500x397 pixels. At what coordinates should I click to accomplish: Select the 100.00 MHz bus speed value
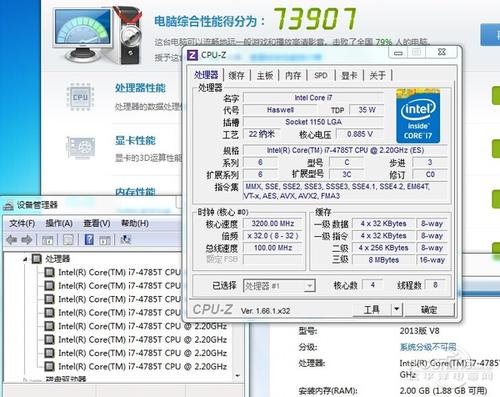point(273,248)
